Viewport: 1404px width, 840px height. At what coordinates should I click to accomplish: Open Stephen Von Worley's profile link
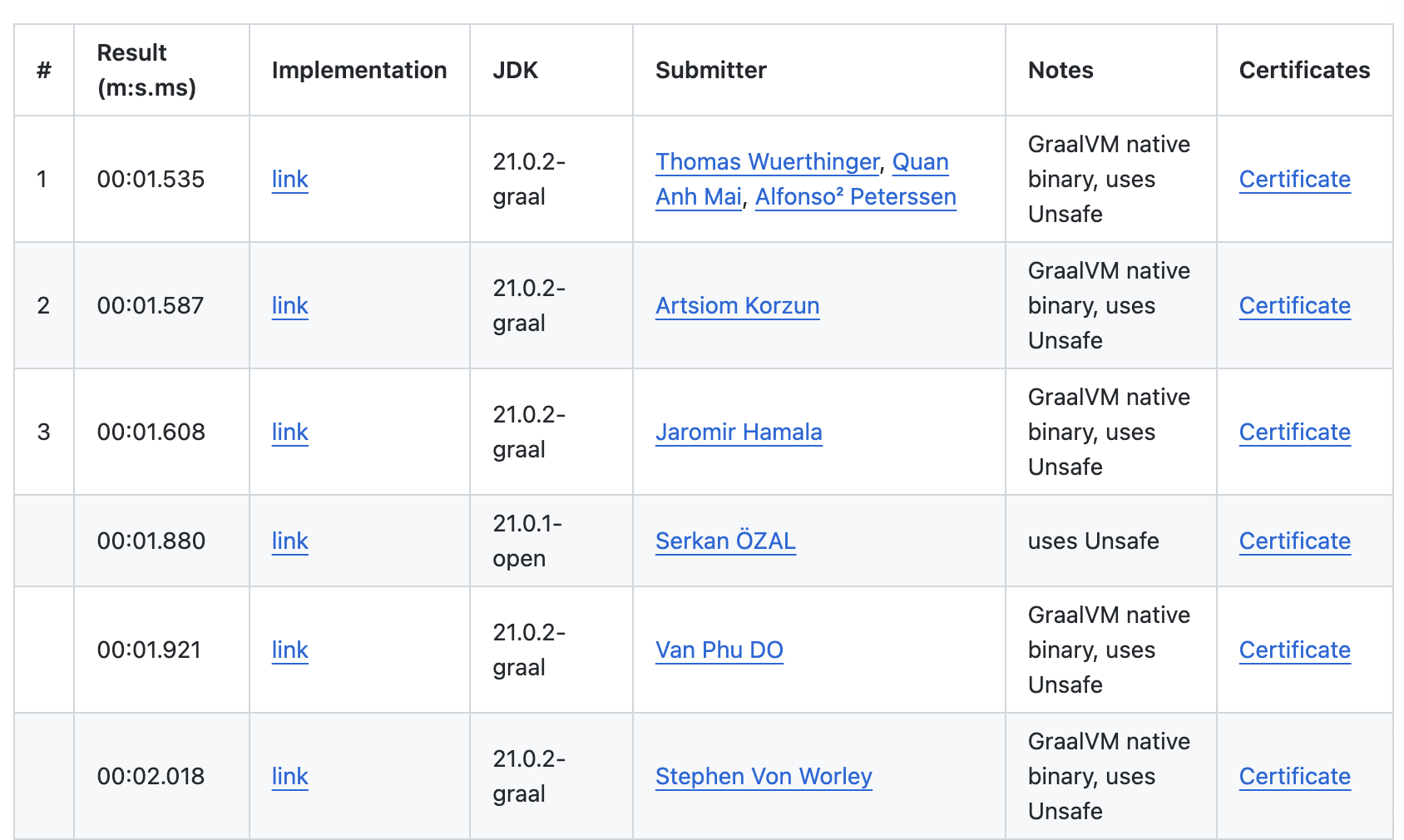[x=764, y=776]
